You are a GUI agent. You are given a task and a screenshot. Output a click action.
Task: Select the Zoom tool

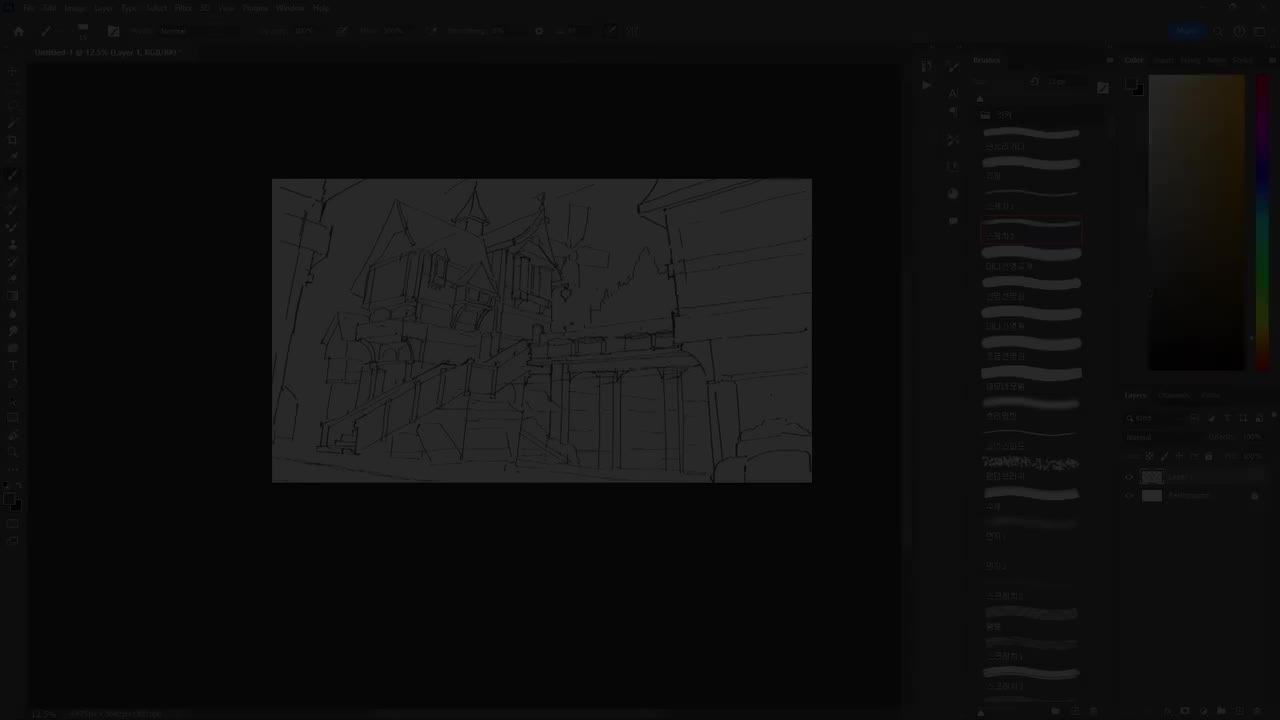coord(13,452)
